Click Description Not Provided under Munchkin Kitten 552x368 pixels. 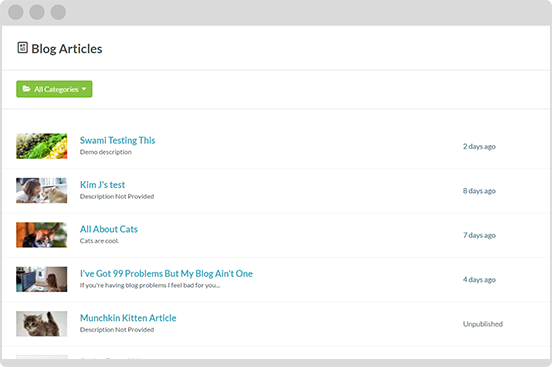tap(117, 330)
